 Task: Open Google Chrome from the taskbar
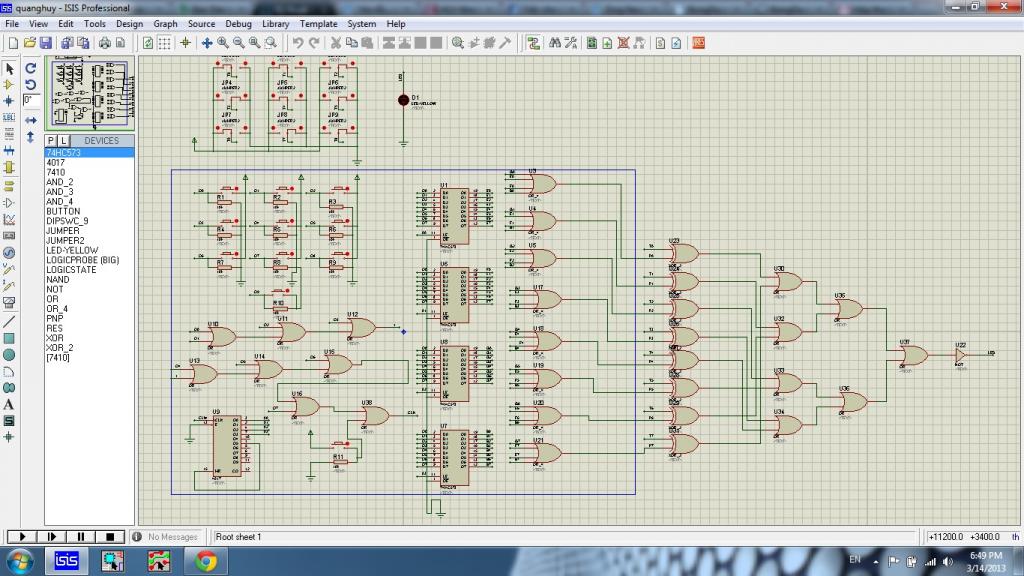click(206, 561)
